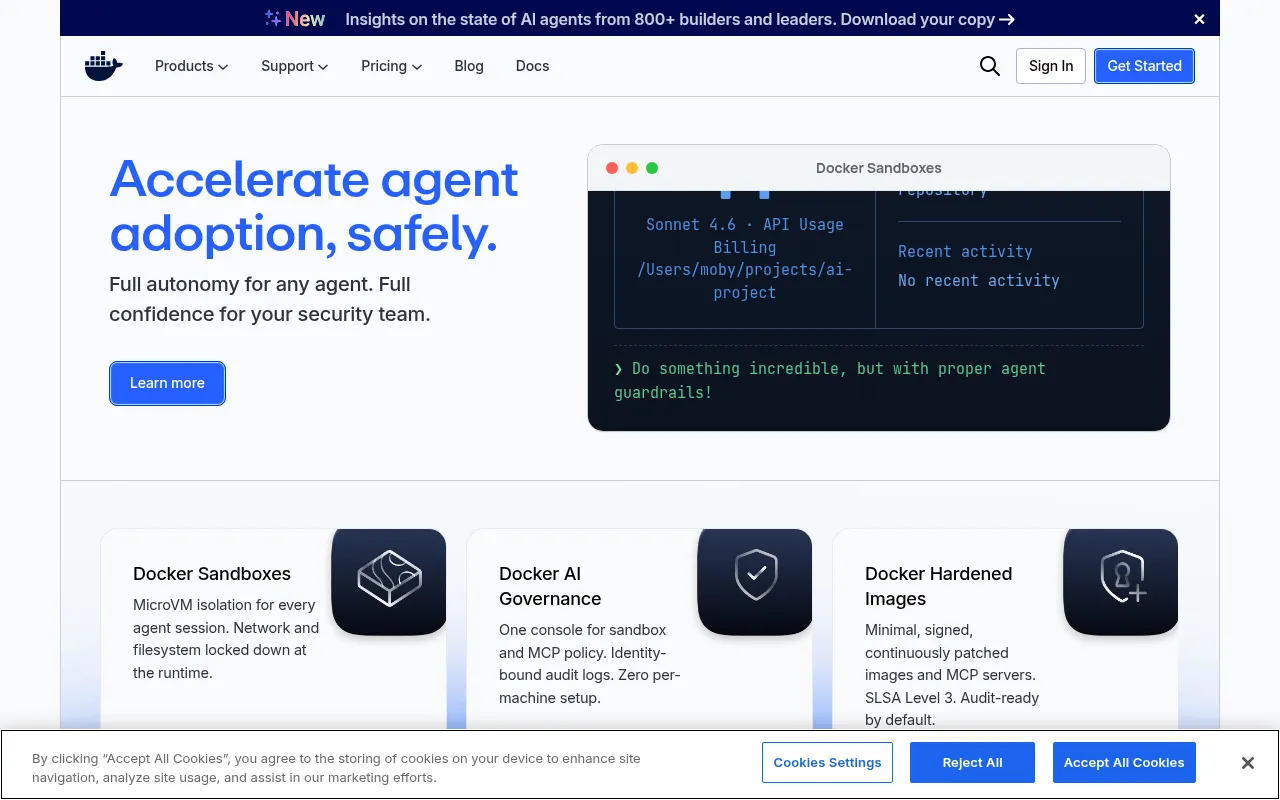Click the Docker Sandboxes cube icon
Screen dimensions: 1280x800
click(x=389, y=578)
